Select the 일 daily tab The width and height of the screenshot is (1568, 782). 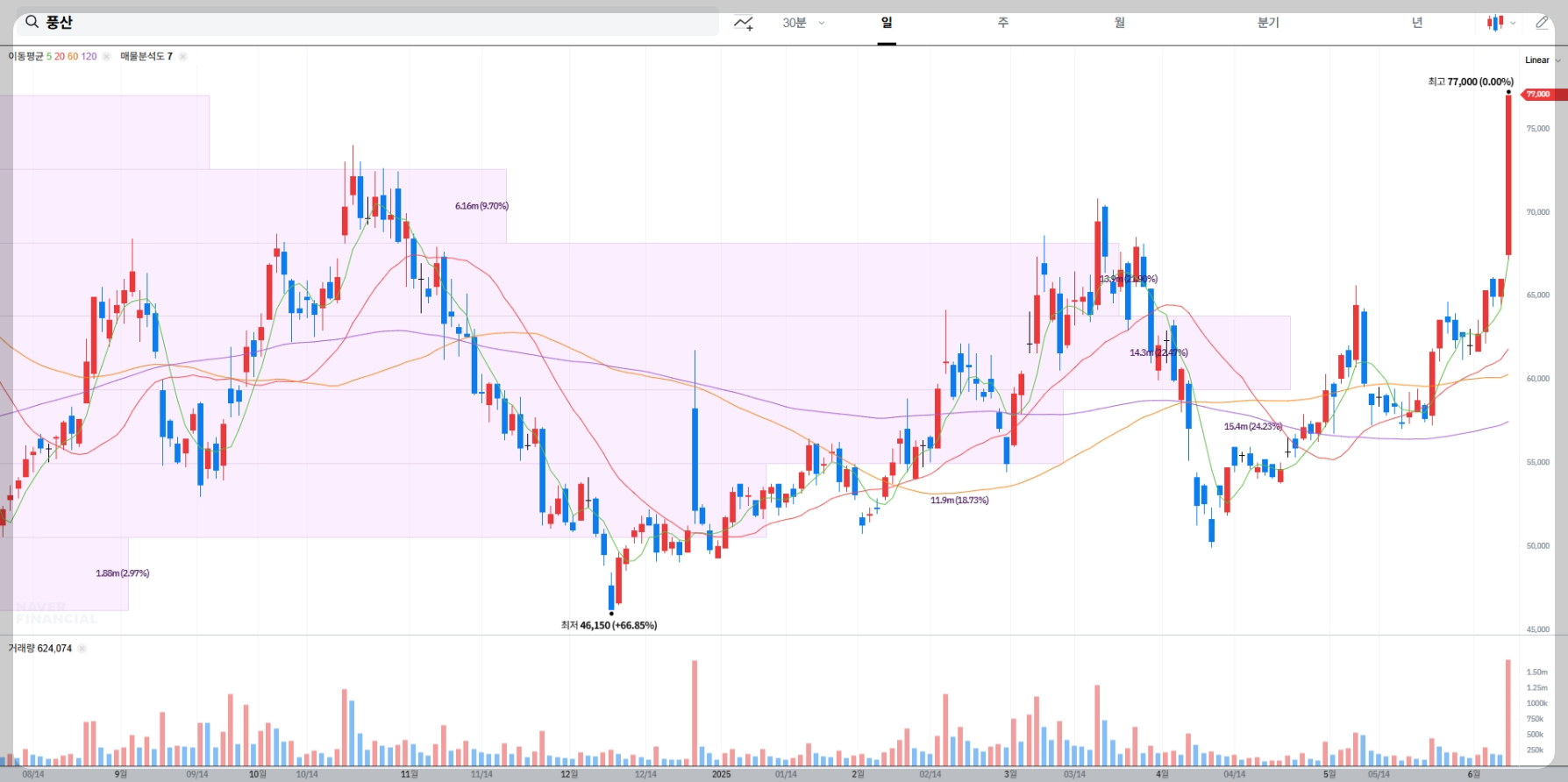pyautogui.click(x=887, y=23)
